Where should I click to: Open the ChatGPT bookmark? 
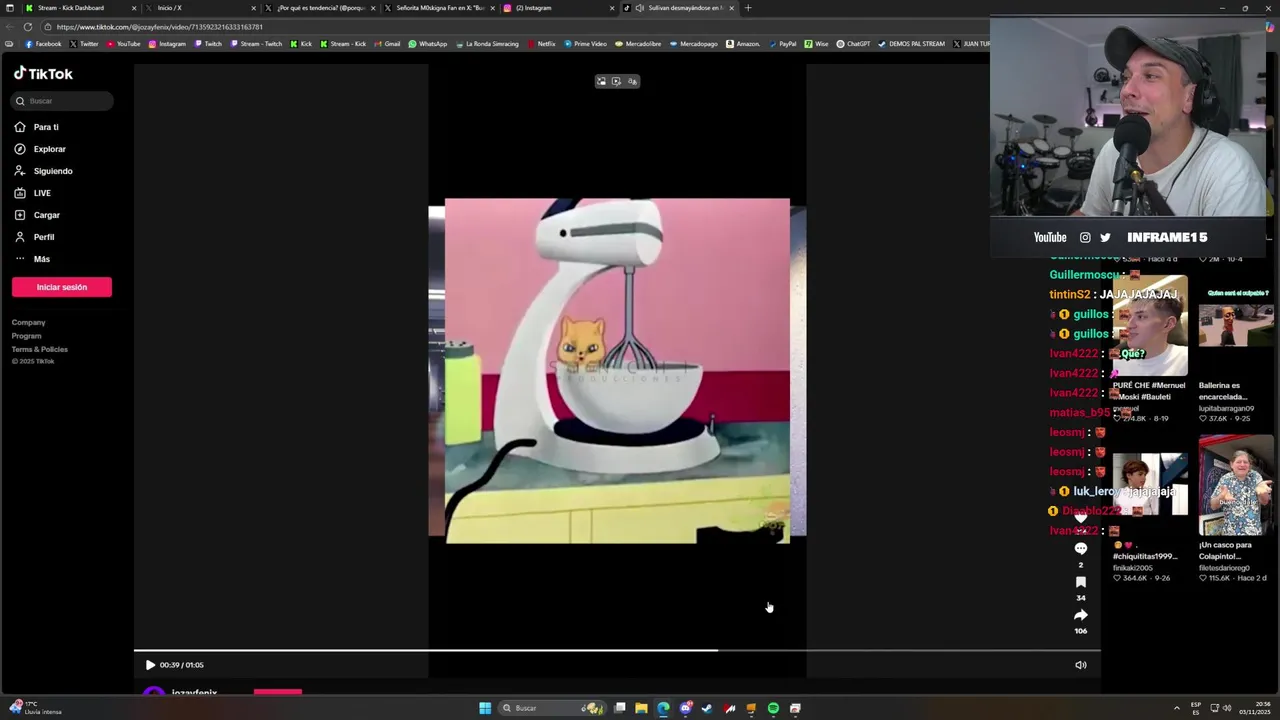pos(853,44)
